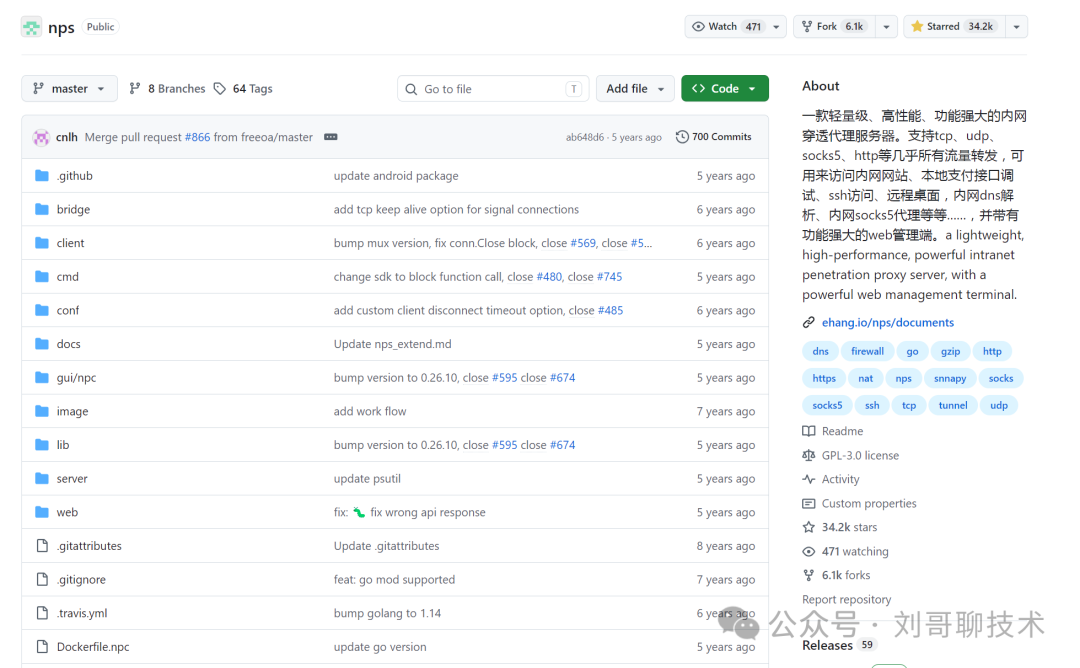Open commit hash ab648d6
Screen dimensions: 1080x668
click(585, 137)
